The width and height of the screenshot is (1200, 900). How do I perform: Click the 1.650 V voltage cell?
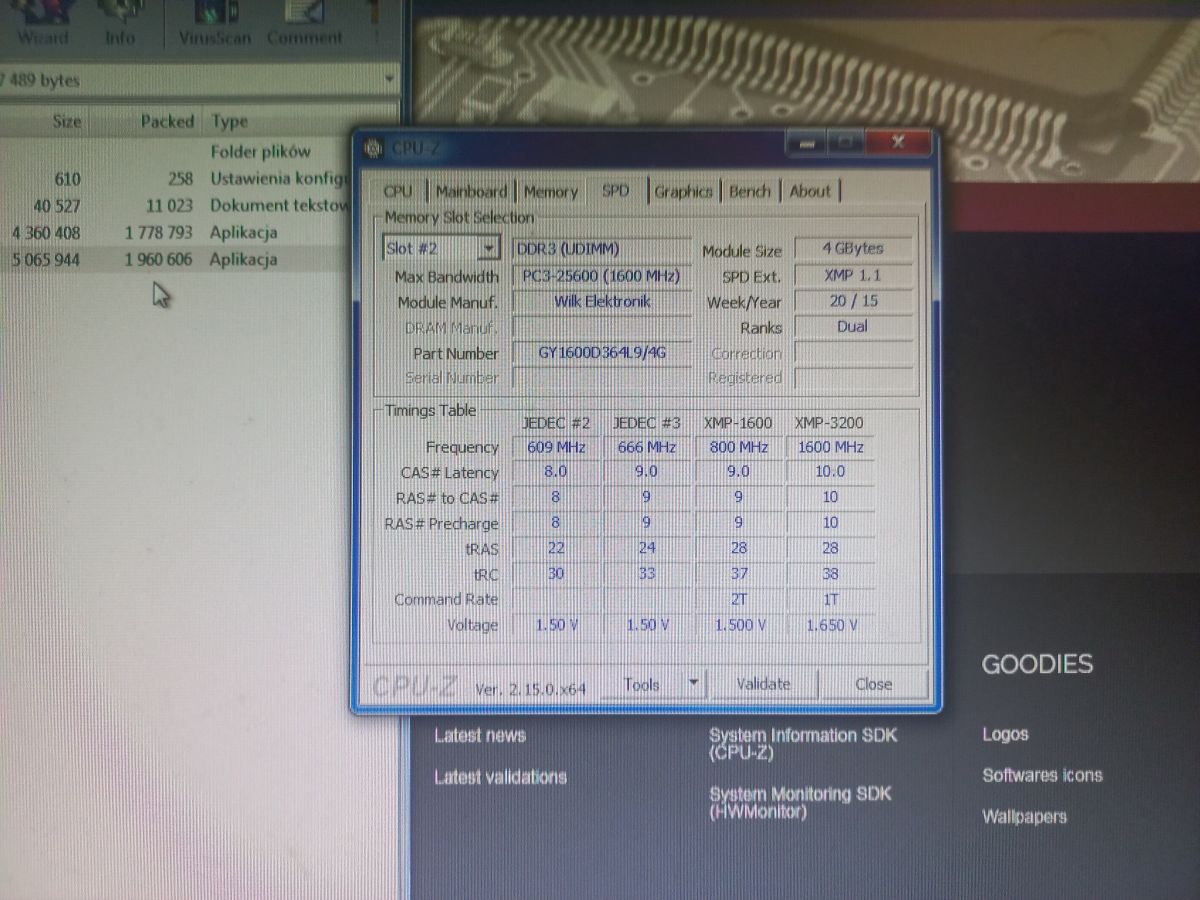point(830,625)
